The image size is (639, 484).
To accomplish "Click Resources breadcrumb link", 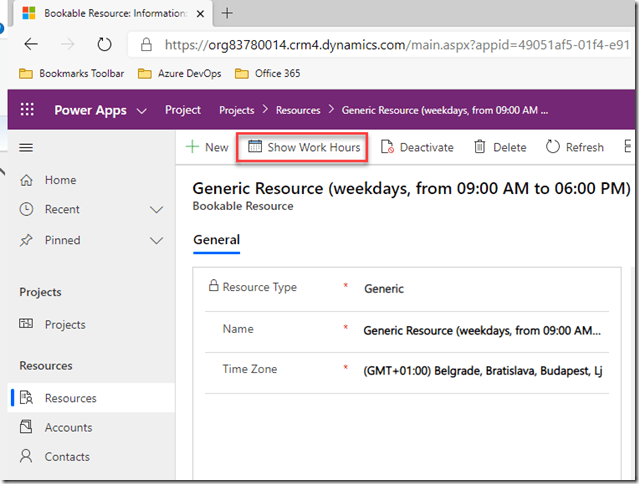I will pos(297,110).
